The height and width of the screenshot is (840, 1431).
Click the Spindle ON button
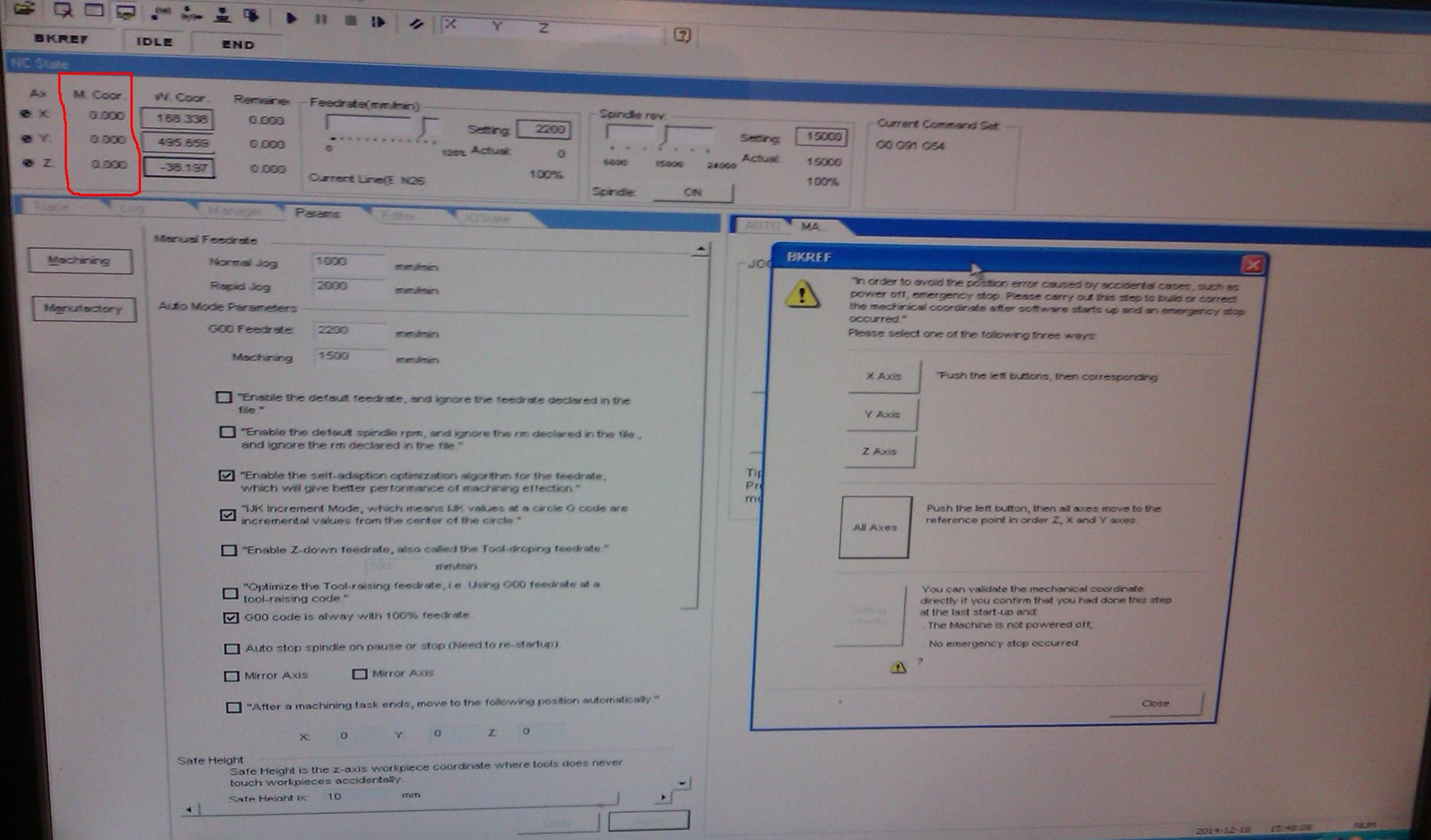tap(693, 192)
